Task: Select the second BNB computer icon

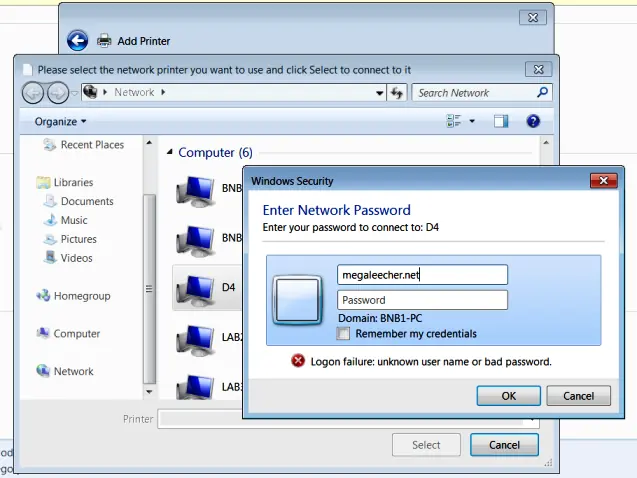Action: tap(195, 241)
